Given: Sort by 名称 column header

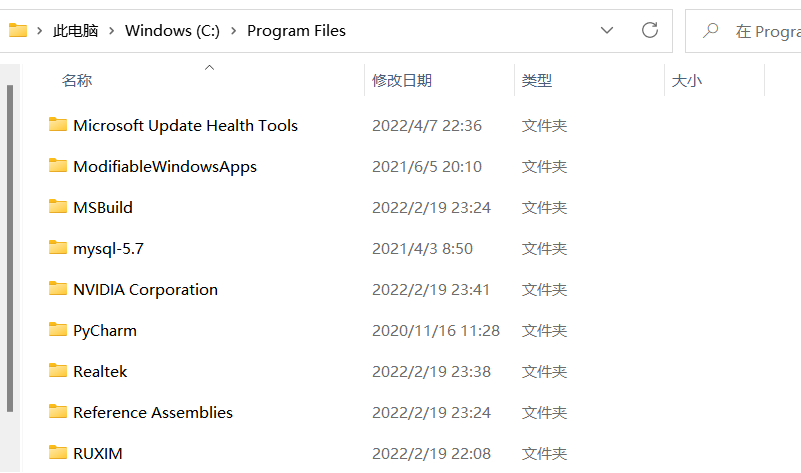Looking at the screenshot, I should [77, 80].
